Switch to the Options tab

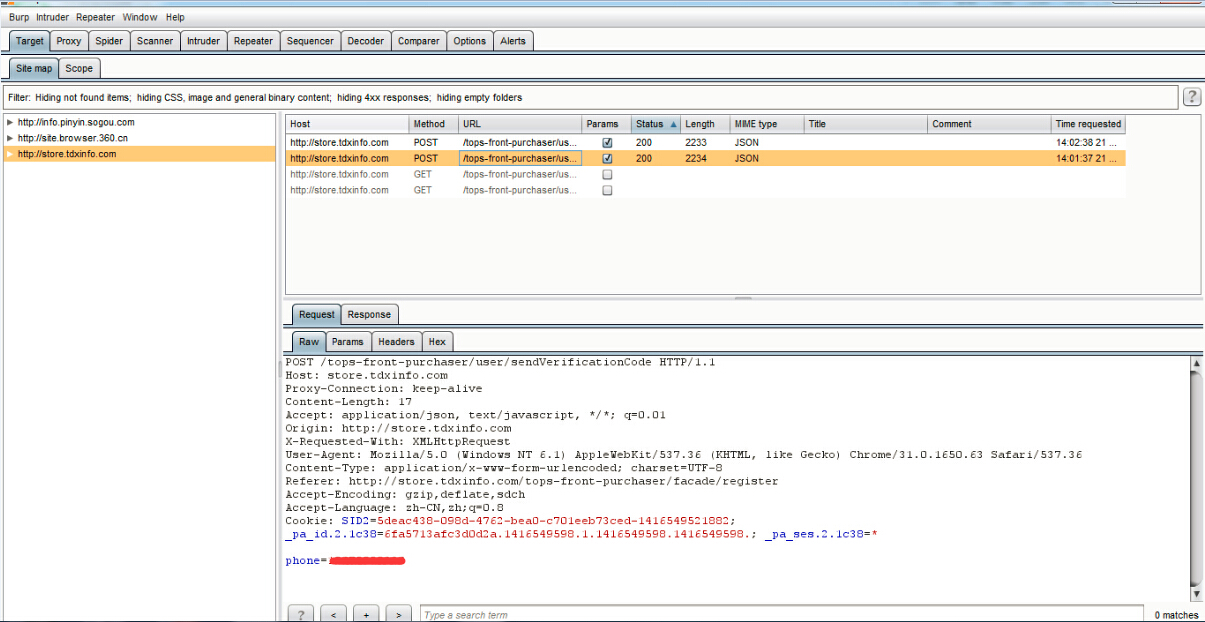pos(469,41)
